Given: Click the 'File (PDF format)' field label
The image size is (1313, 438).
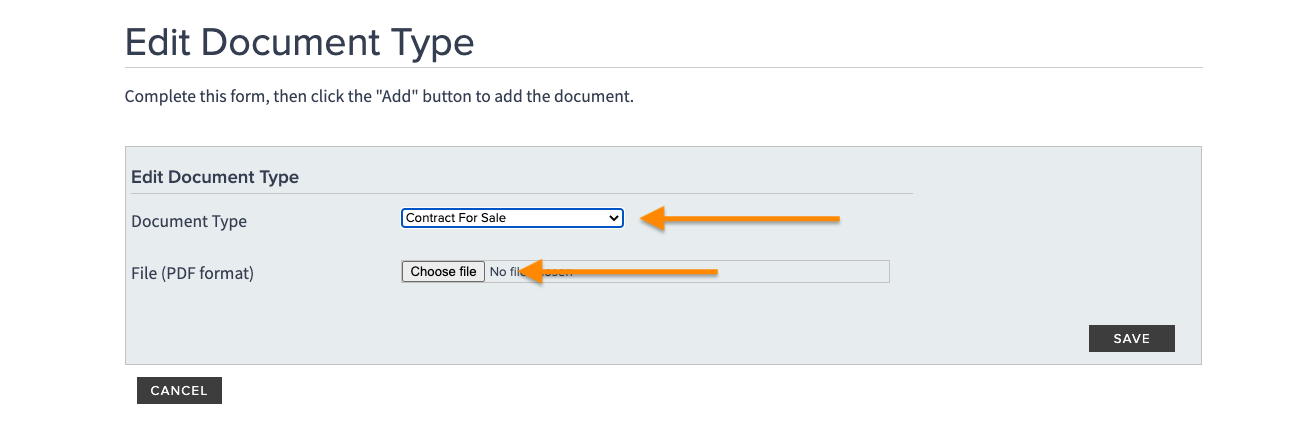Looking at the screenshot, I should pos(193,272).
